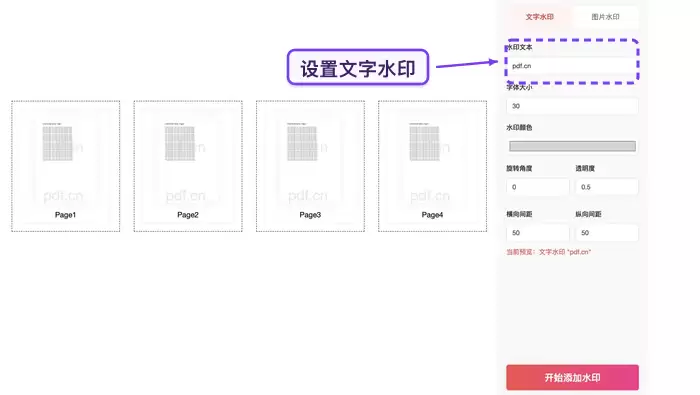
Task: Click the 纵向间距 label
Action: pyautogui.click(x=588, y=214)
